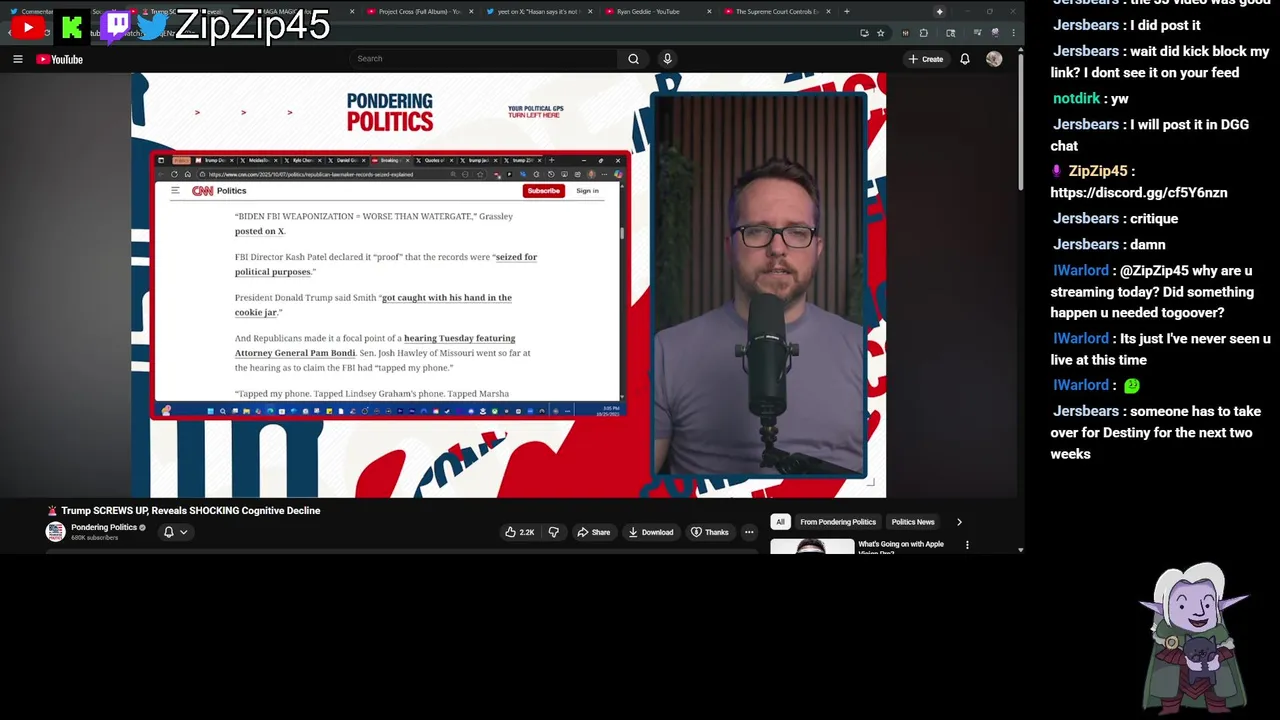Open options for Apple Vision Pro video

[x=967, y=545]
